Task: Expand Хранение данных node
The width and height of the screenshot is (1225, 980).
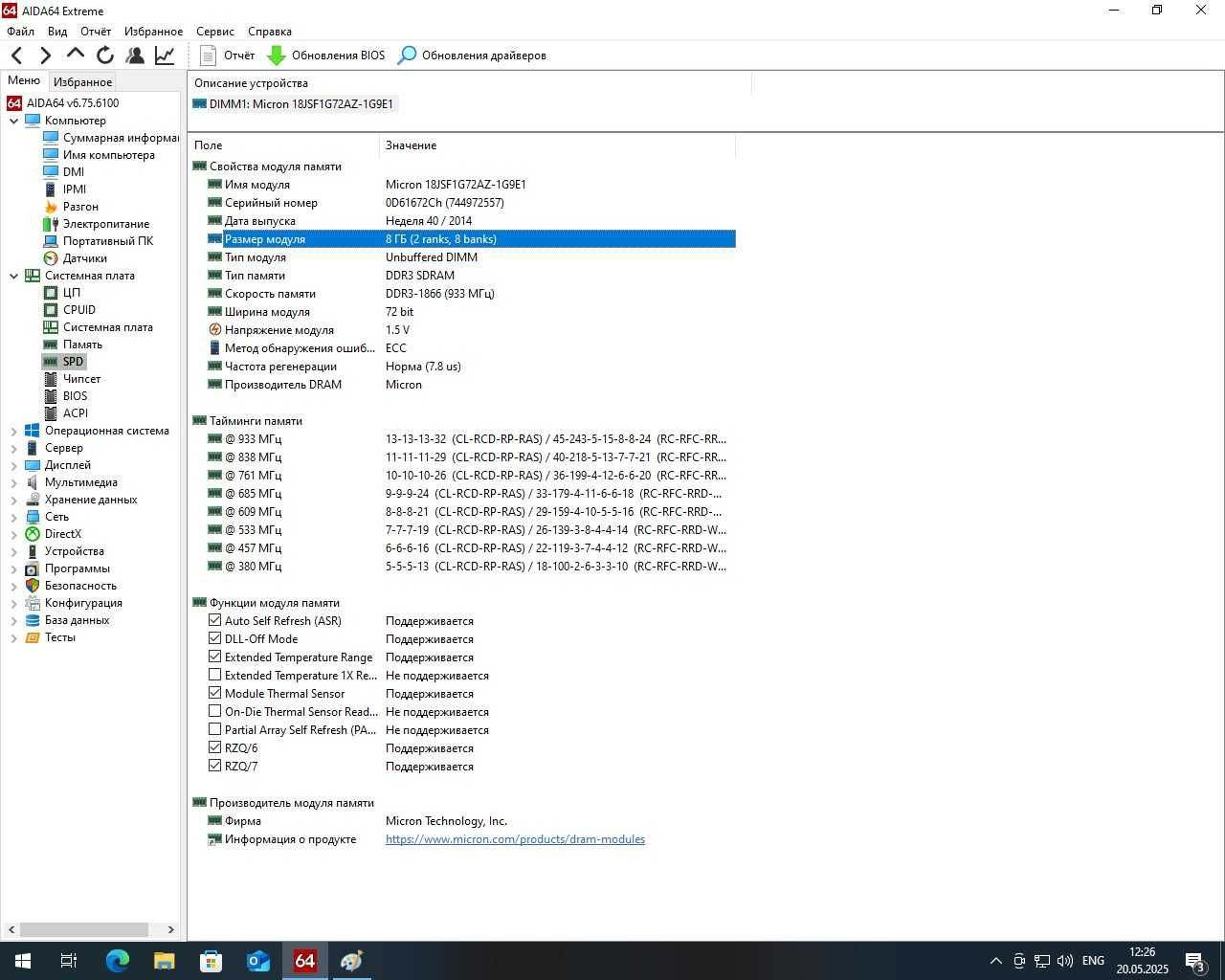Action: [x=13, y=500]
